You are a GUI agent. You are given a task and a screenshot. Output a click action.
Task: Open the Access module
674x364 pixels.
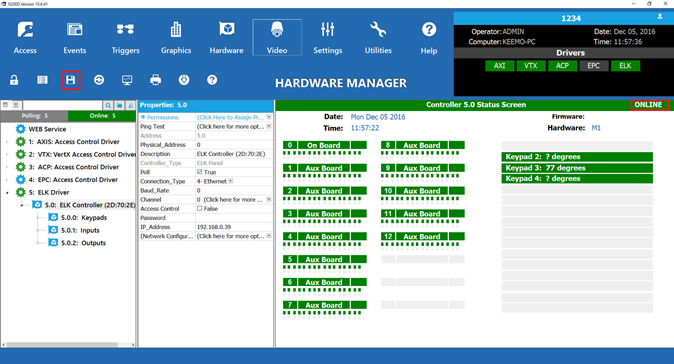[25, 38]
